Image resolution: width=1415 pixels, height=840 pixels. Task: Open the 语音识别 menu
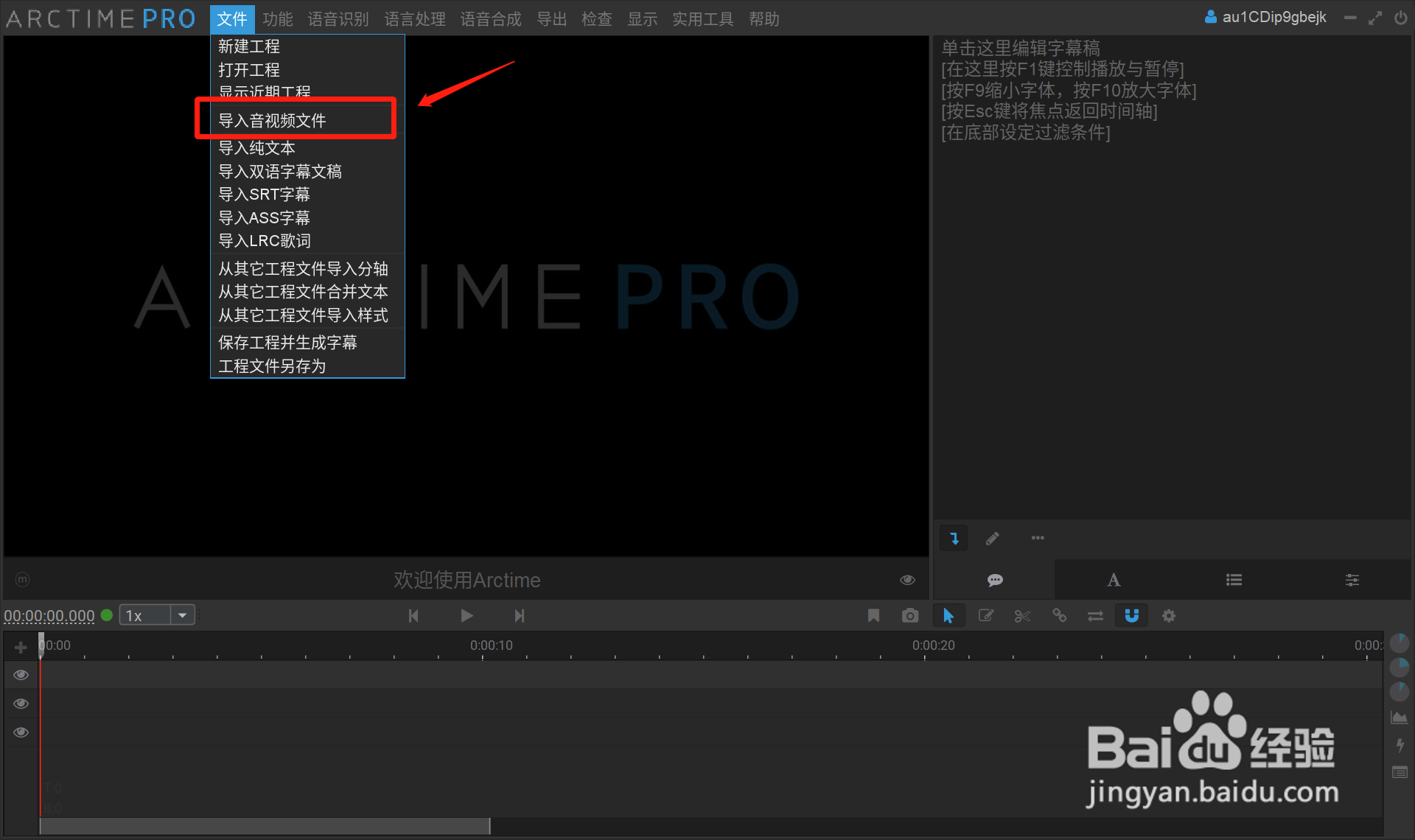[x=338, y=19]
